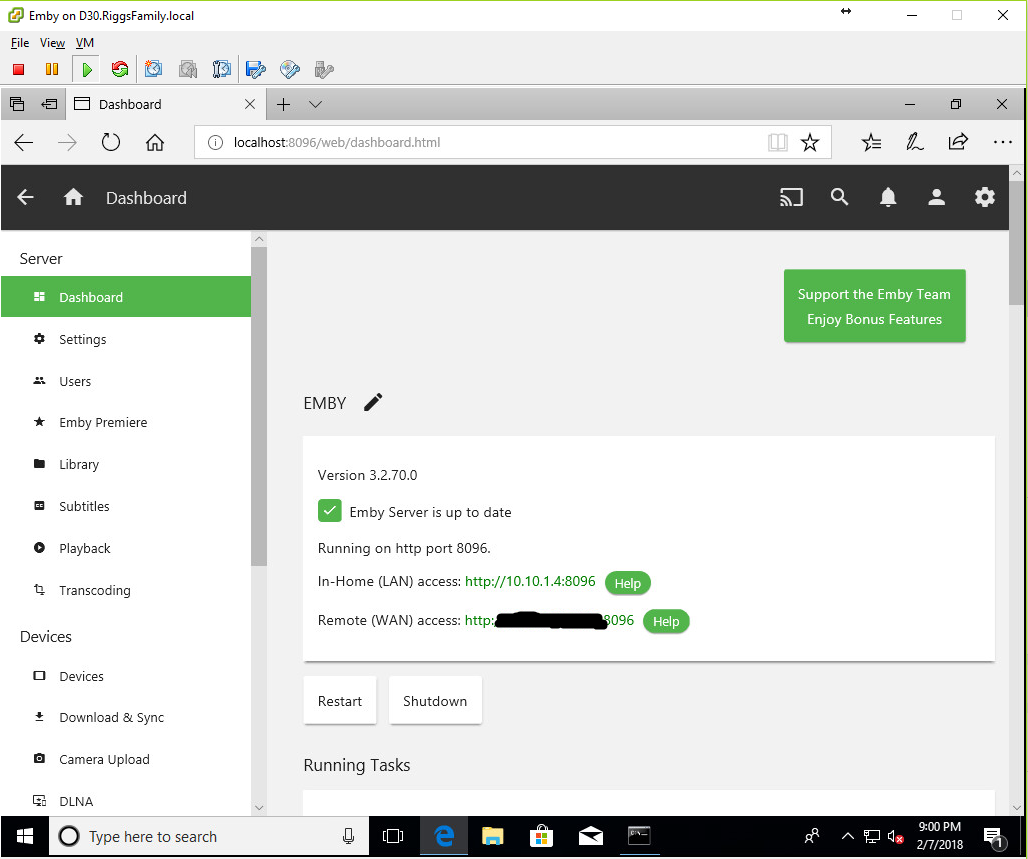
Task: Open Edge more options menu
Action: [x=1002, y=142]
